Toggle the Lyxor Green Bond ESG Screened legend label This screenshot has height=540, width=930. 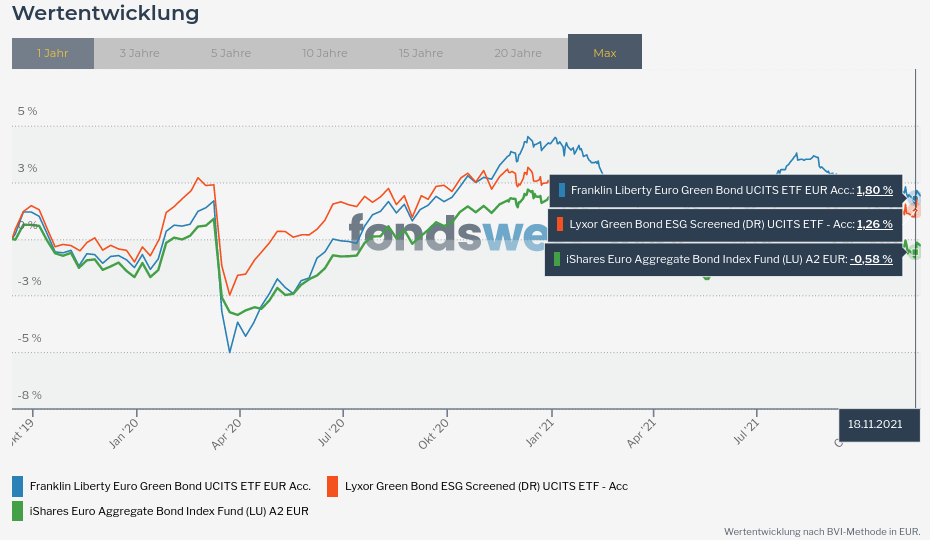pos(486,487)
